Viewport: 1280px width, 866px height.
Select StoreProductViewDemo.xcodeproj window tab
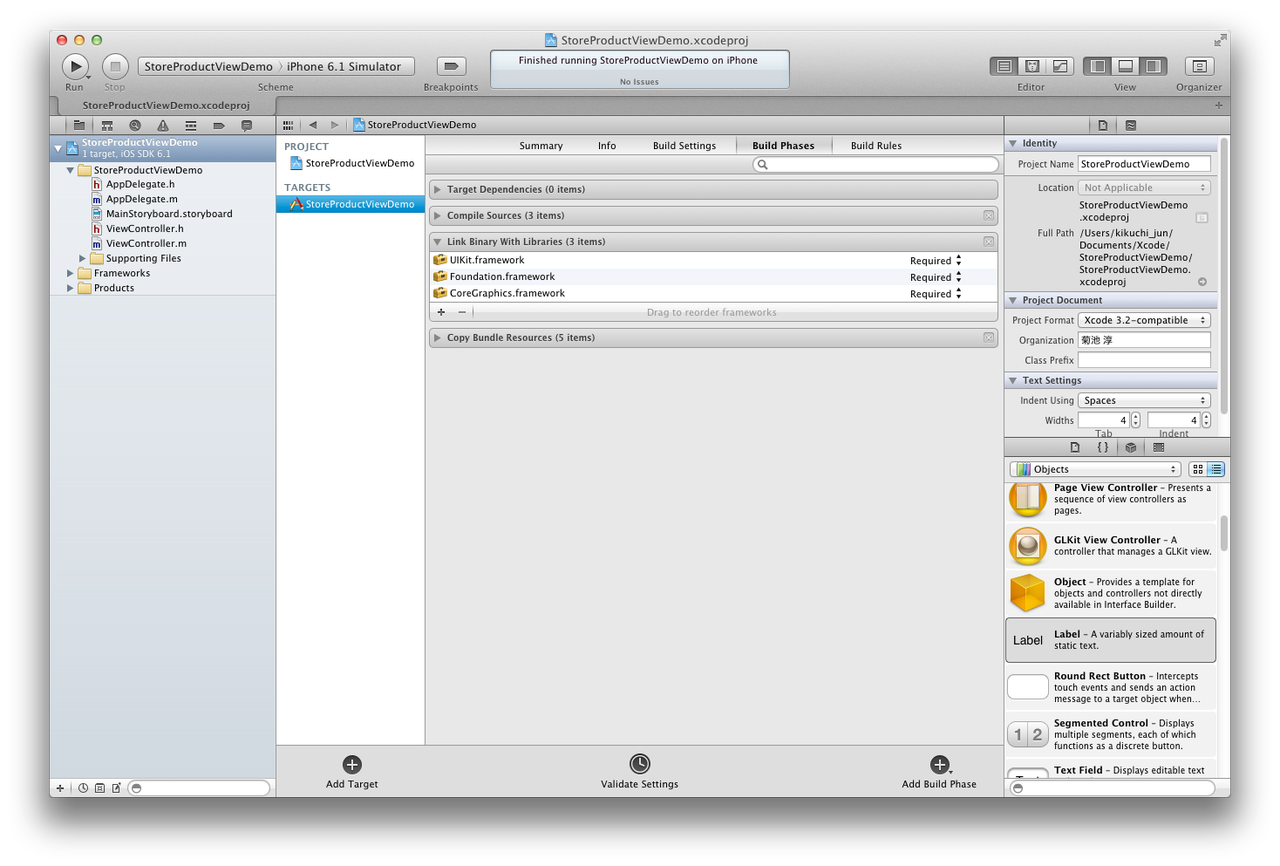(x=166, y=104)
